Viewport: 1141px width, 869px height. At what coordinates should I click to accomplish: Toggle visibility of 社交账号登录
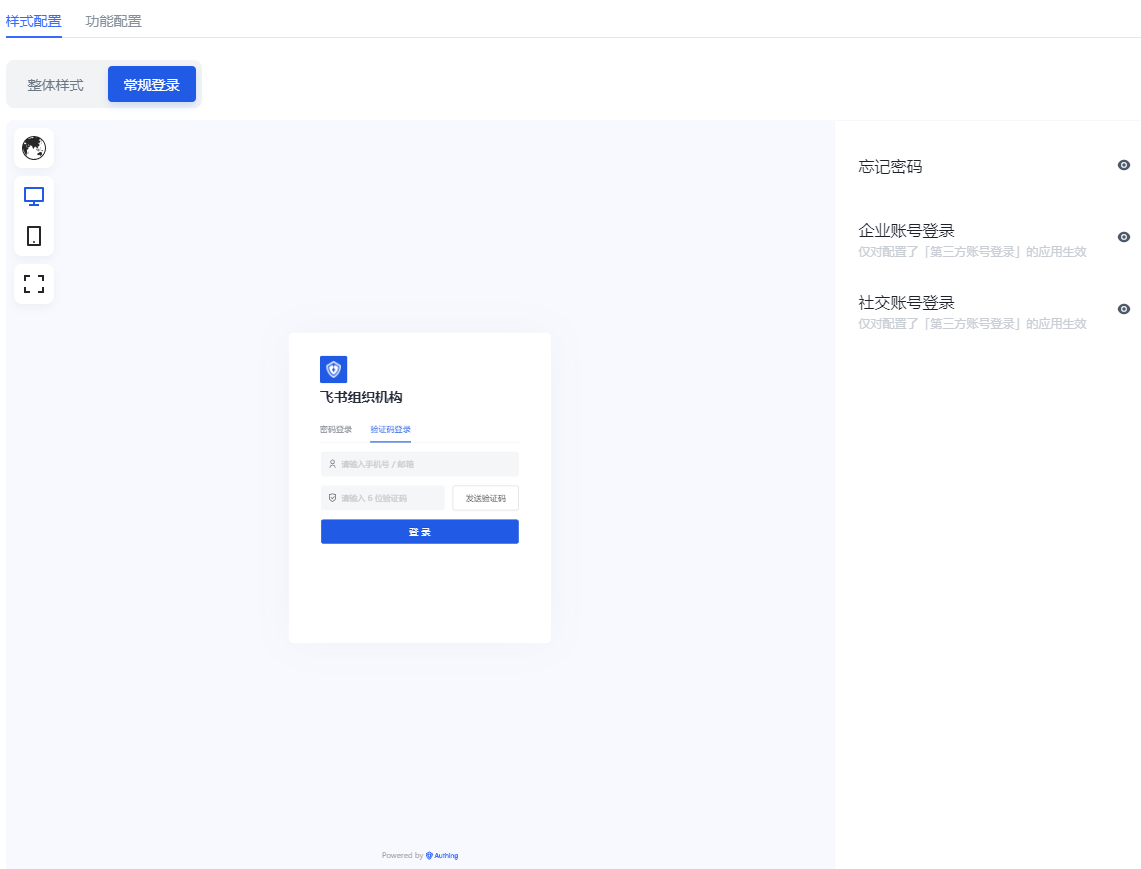click(x=1123, y=309)
